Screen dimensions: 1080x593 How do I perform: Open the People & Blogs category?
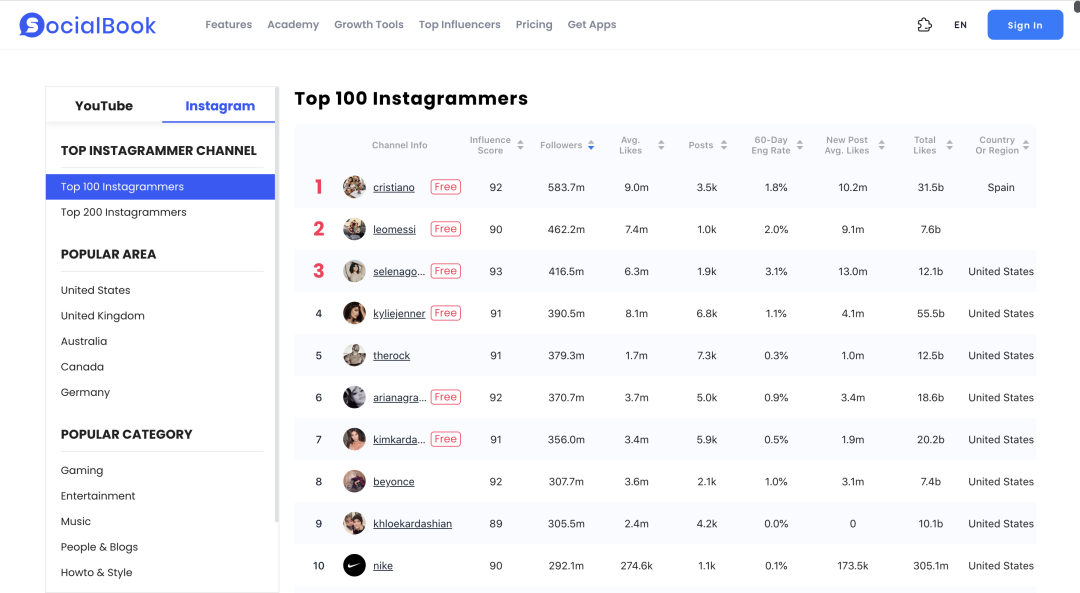[x=99, y=547]
